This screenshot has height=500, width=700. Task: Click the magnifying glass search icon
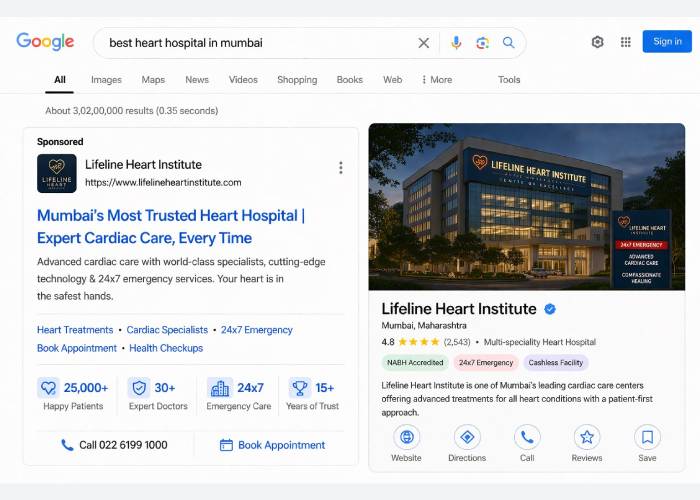tap(508, 42)
